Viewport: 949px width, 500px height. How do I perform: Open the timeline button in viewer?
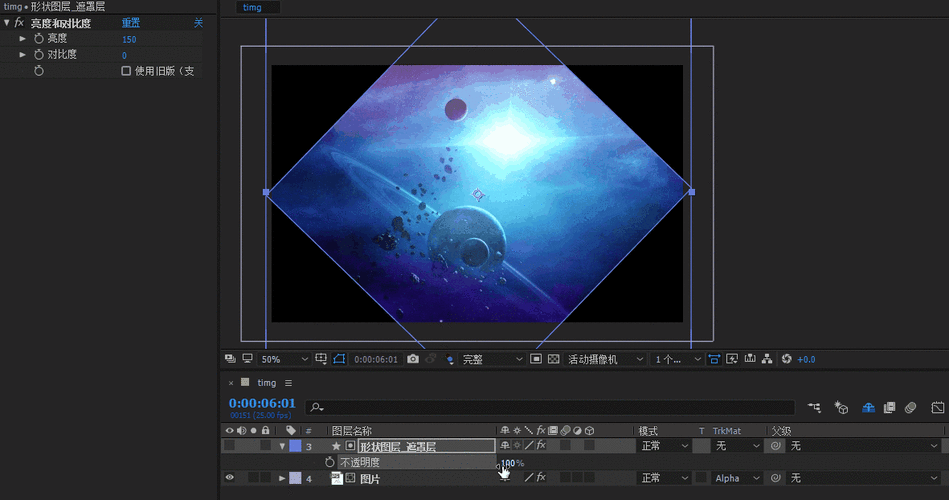[x=750, y=359]
